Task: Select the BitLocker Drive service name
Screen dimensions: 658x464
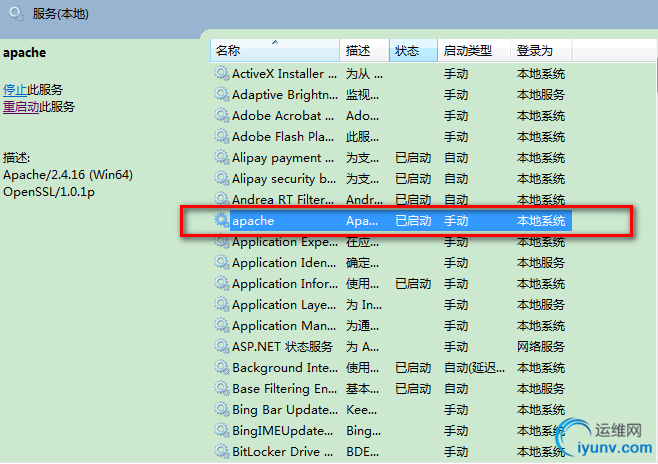Action: tap(283, 452)
